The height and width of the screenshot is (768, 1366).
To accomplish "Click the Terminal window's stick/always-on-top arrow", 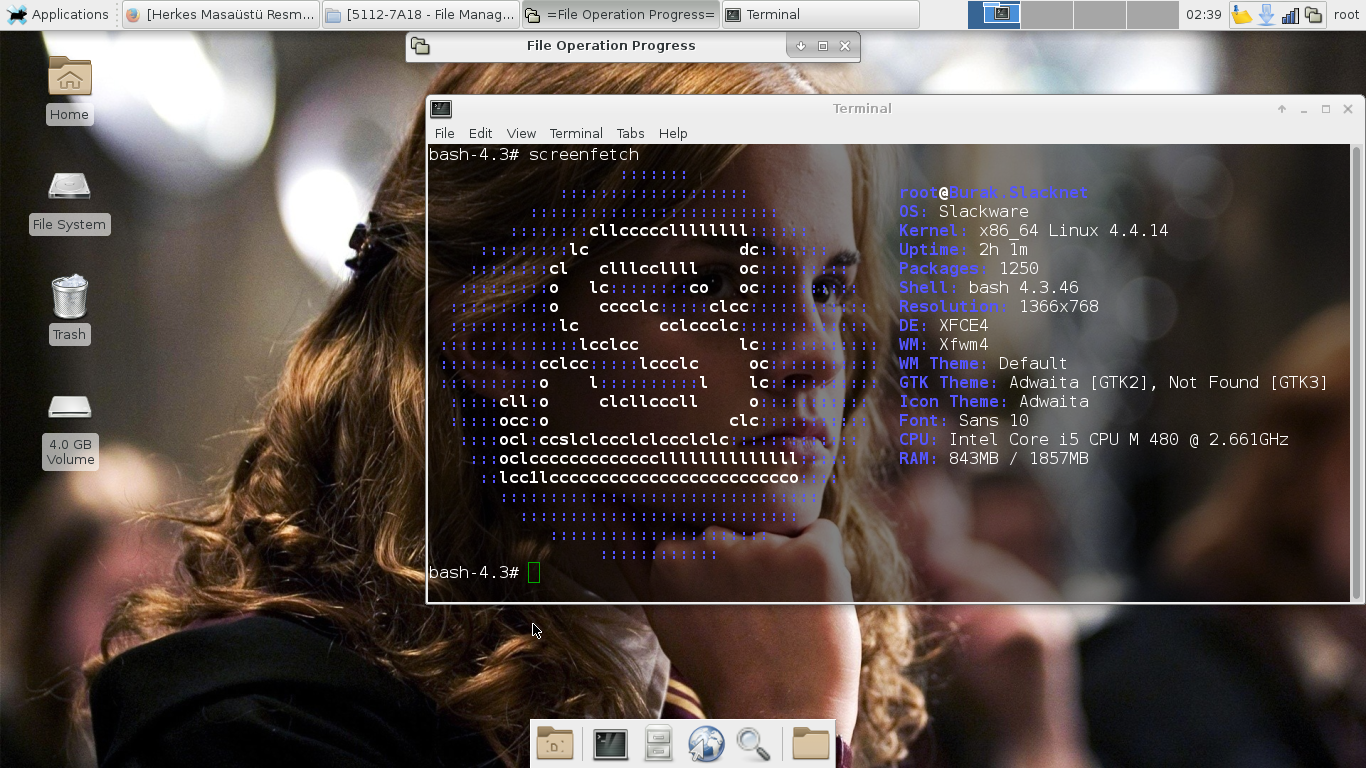I will 1282,109.
